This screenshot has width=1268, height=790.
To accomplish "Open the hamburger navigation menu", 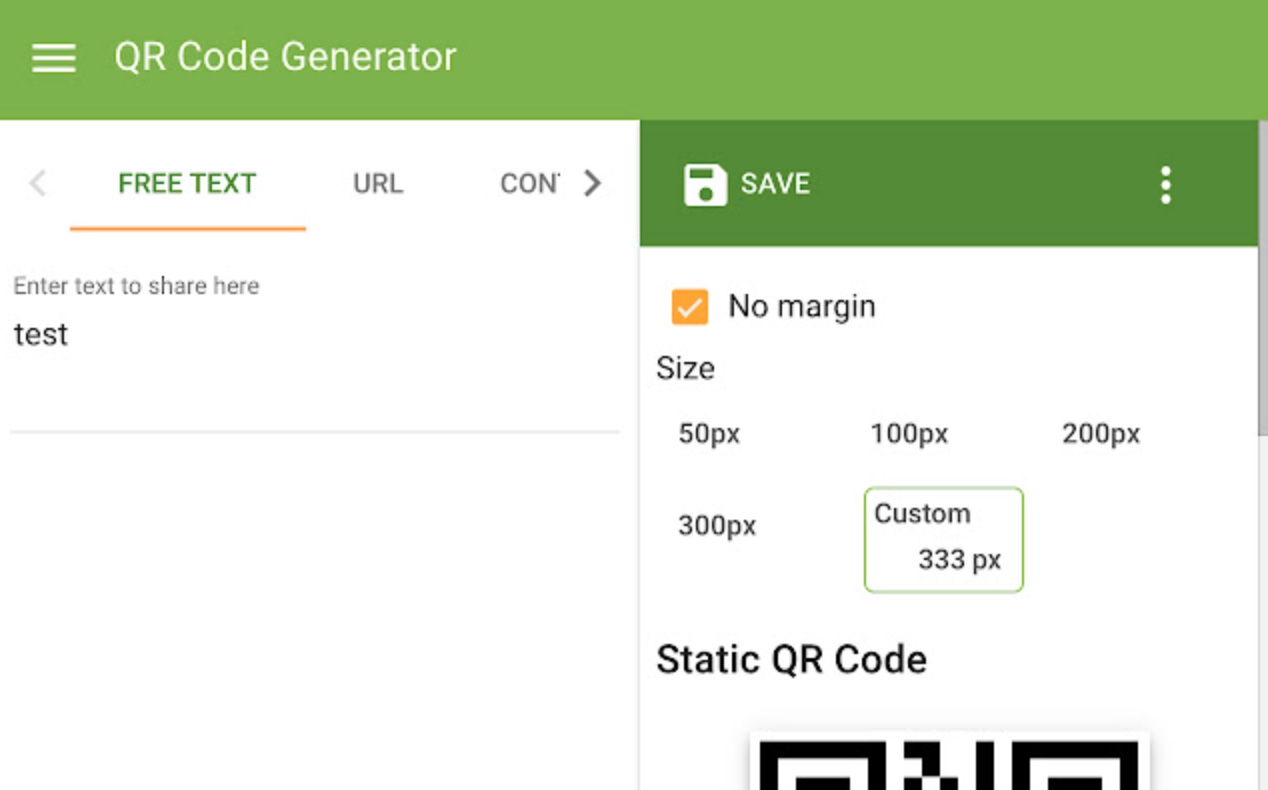I will tap(54, 58).
